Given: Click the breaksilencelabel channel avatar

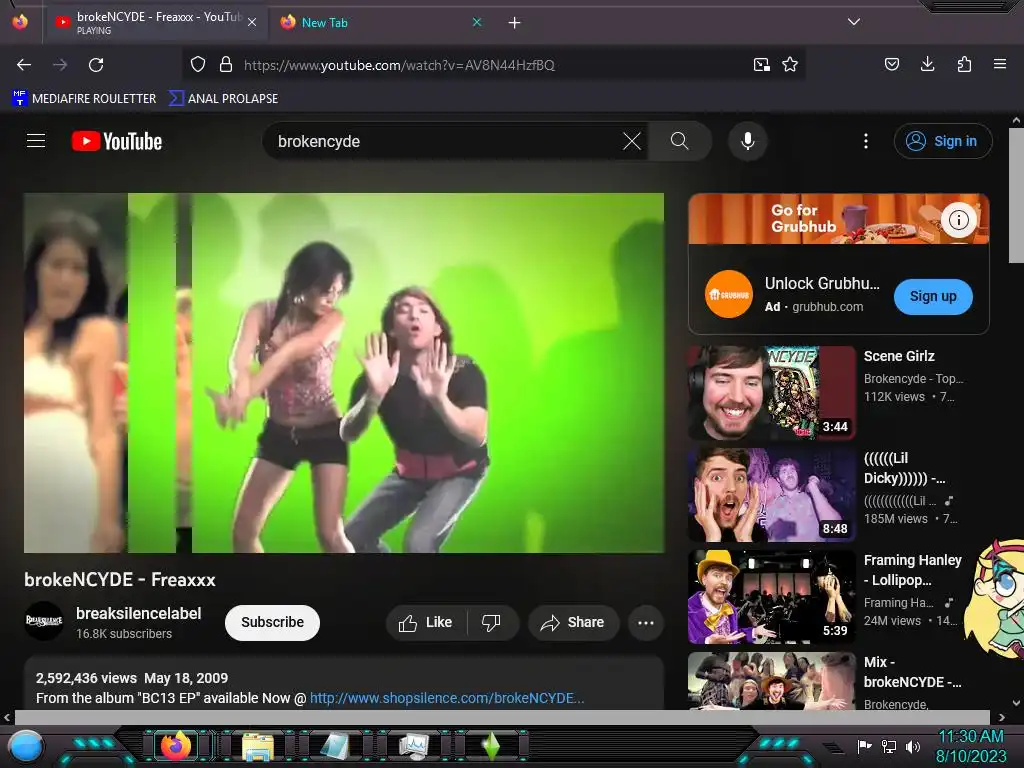Looking at the screenshot, I should 44,621.
